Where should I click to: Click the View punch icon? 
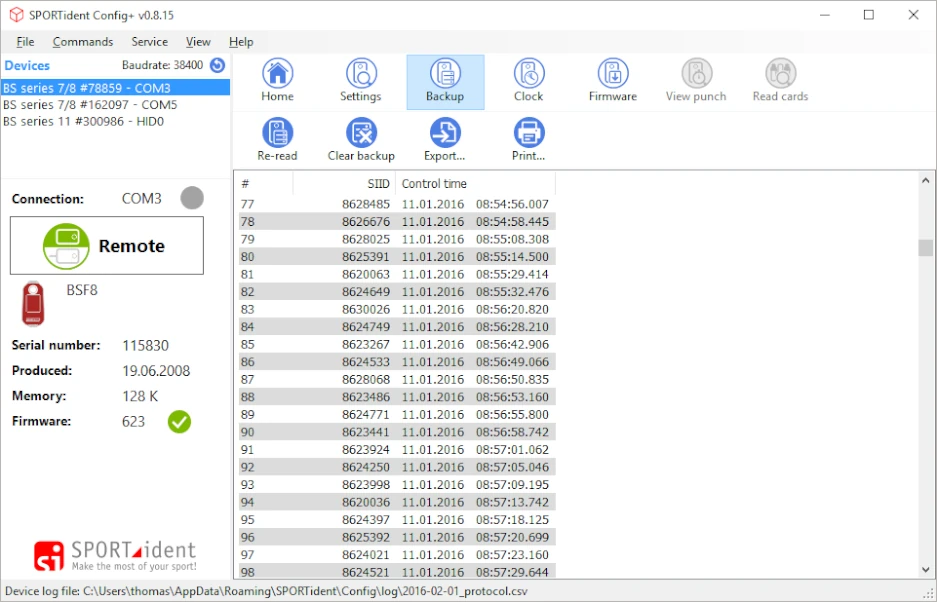pyautogui.click(x=696, y=81)
